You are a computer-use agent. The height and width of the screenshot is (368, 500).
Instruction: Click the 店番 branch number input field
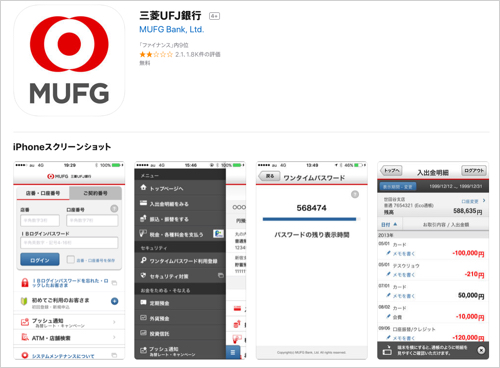tap(40, 220)
